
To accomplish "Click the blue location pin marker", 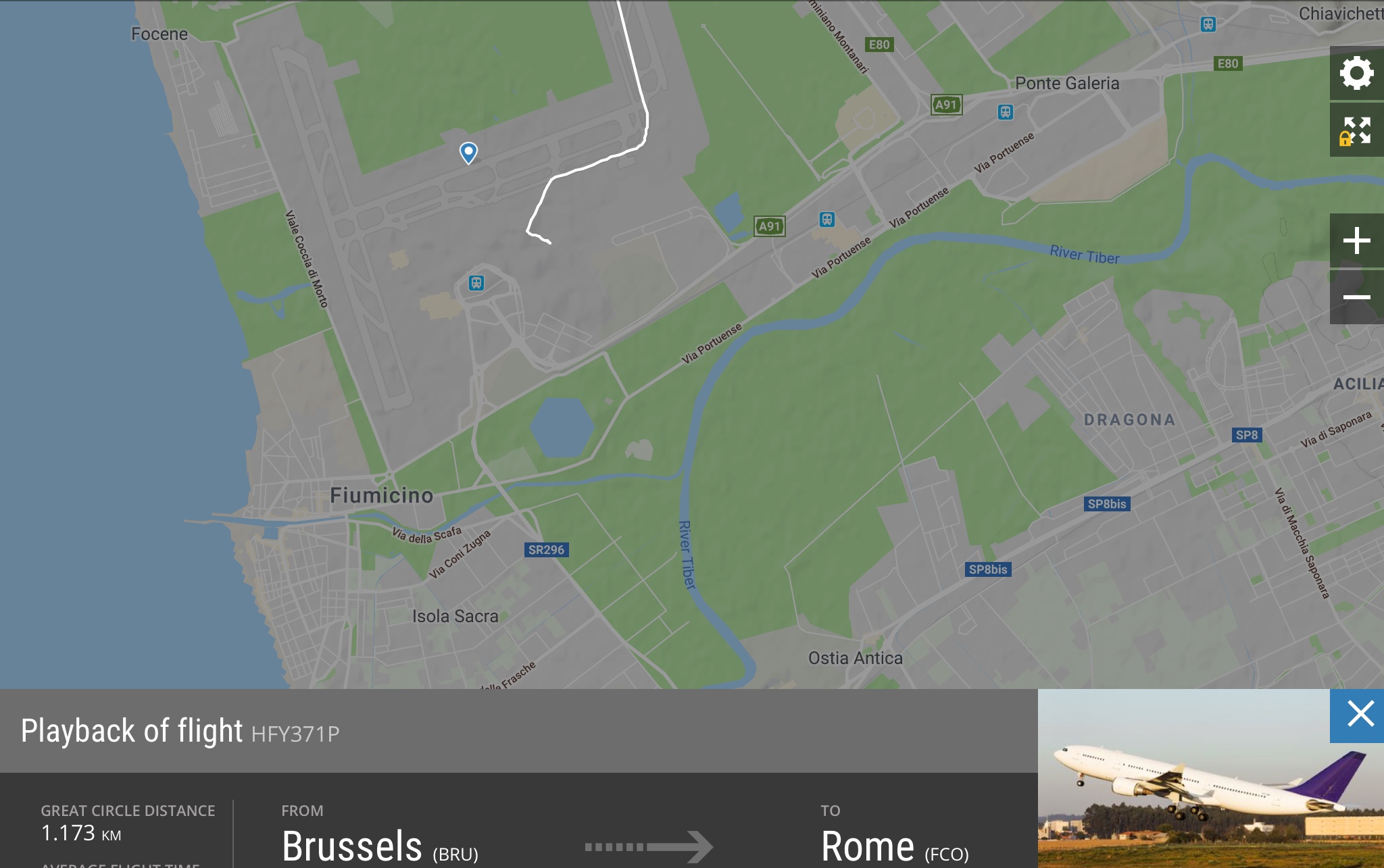I will click(468, 153).
